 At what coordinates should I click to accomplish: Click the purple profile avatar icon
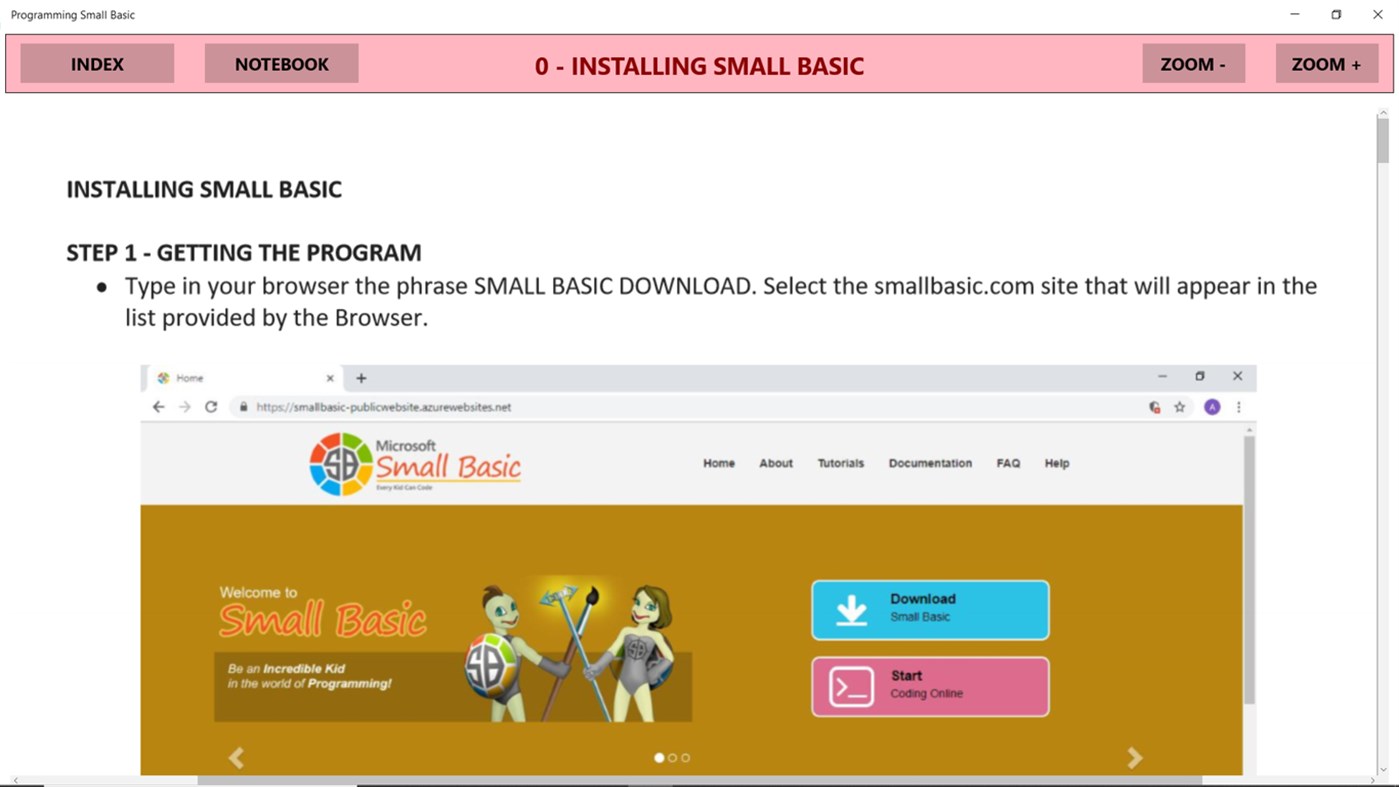[1212, 407]
